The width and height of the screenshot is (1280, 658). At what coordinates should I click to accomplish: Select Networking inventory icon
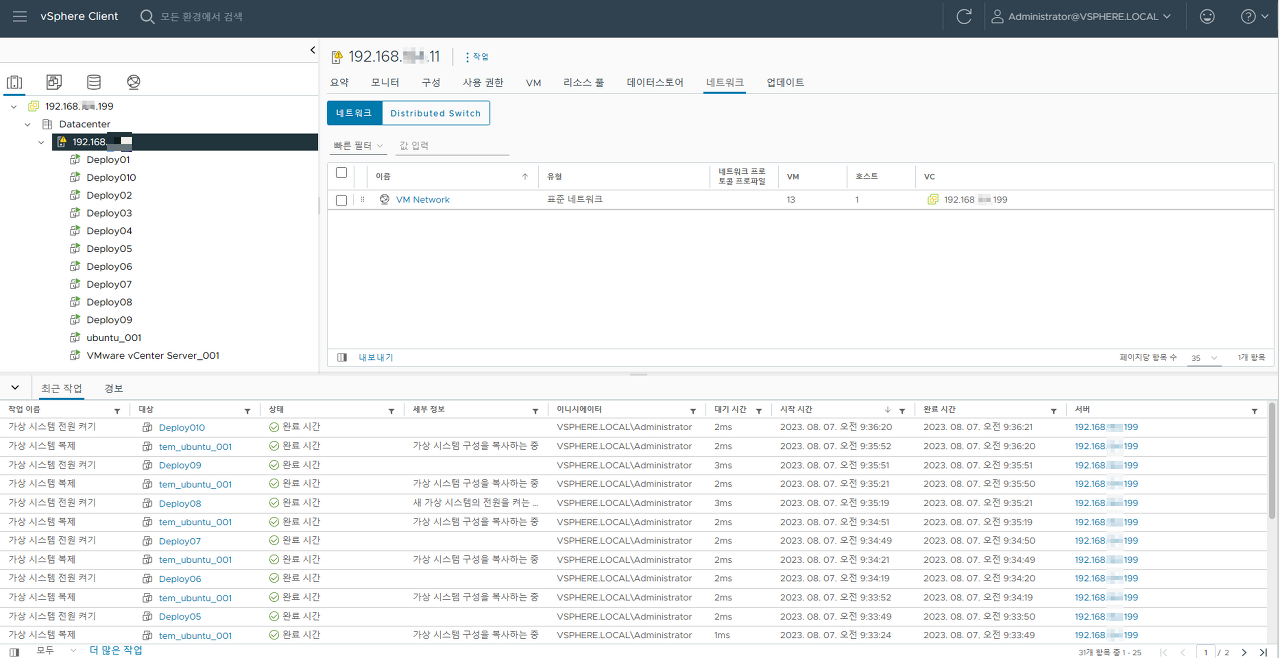click(134, 82)
